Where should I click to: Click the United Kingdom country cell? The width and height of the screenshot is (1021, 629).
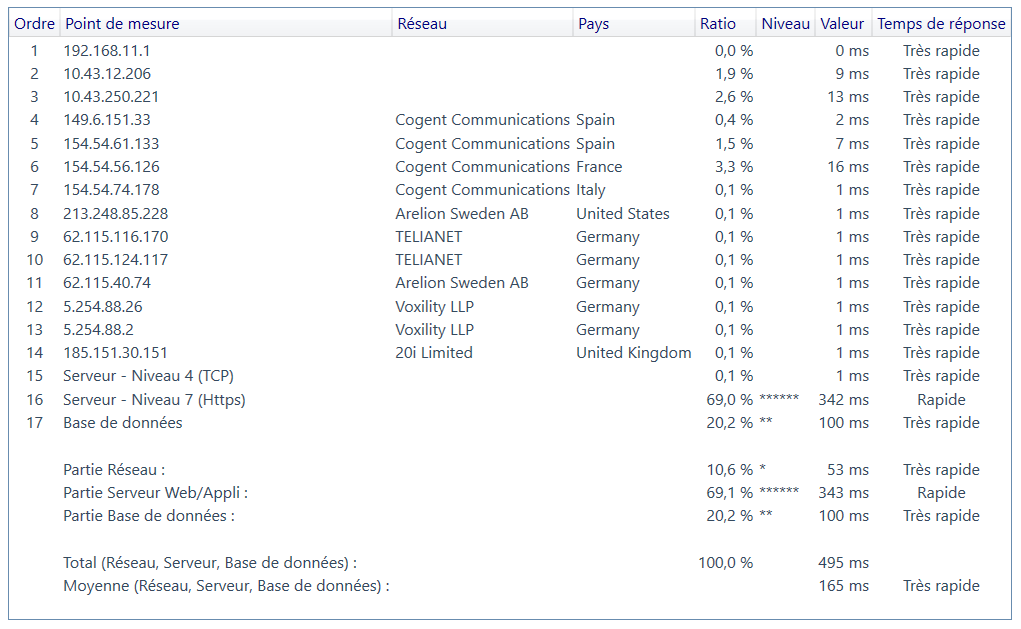(x=634, y=353)
